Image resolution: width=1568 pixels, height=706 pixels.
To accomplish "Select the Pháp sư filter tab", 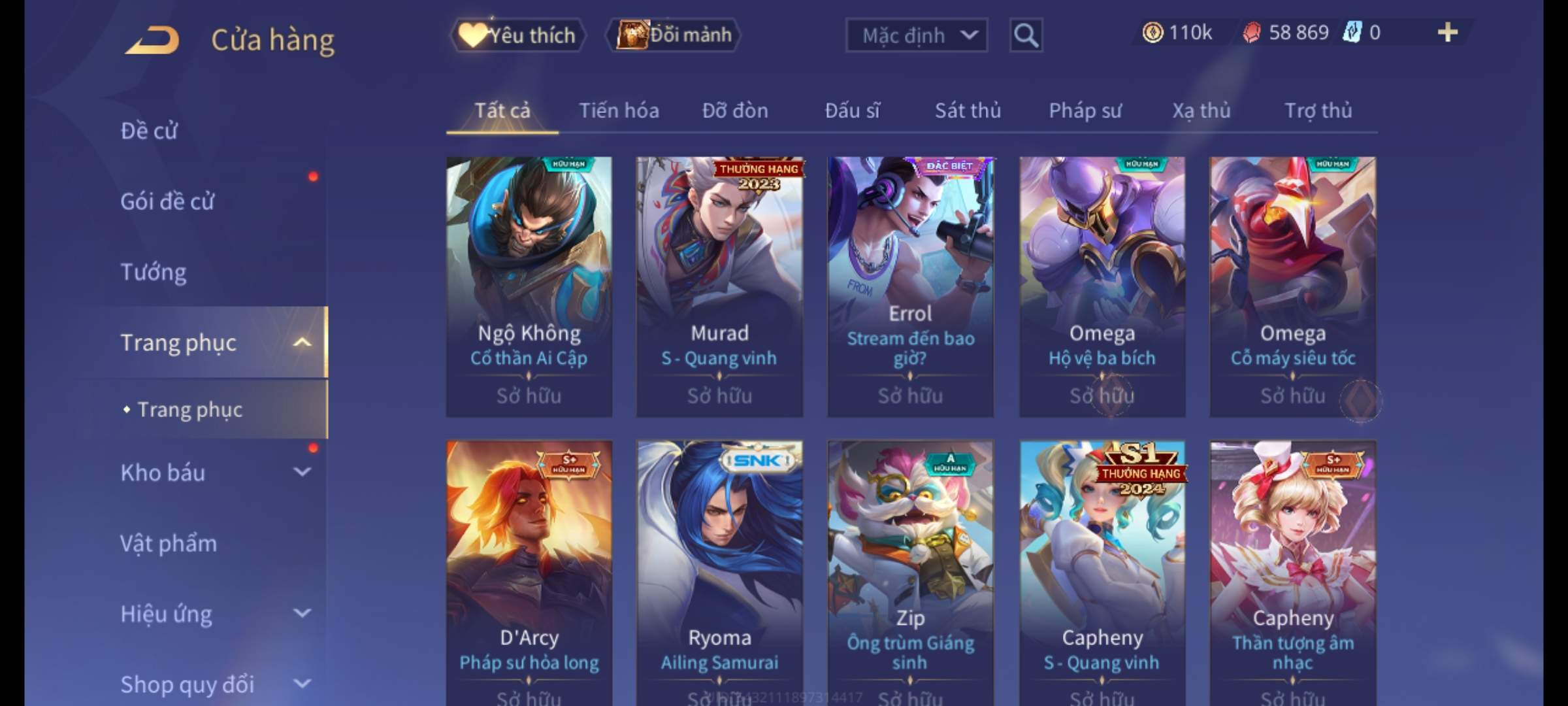I will point(1085,110).
